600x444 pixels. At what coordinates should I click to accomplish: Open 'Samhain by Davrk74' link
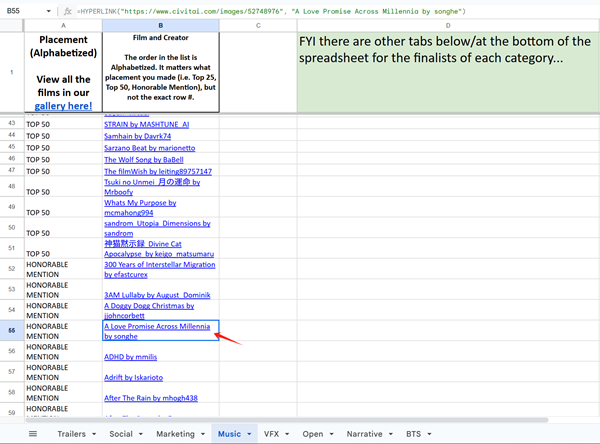pos(137,135)
